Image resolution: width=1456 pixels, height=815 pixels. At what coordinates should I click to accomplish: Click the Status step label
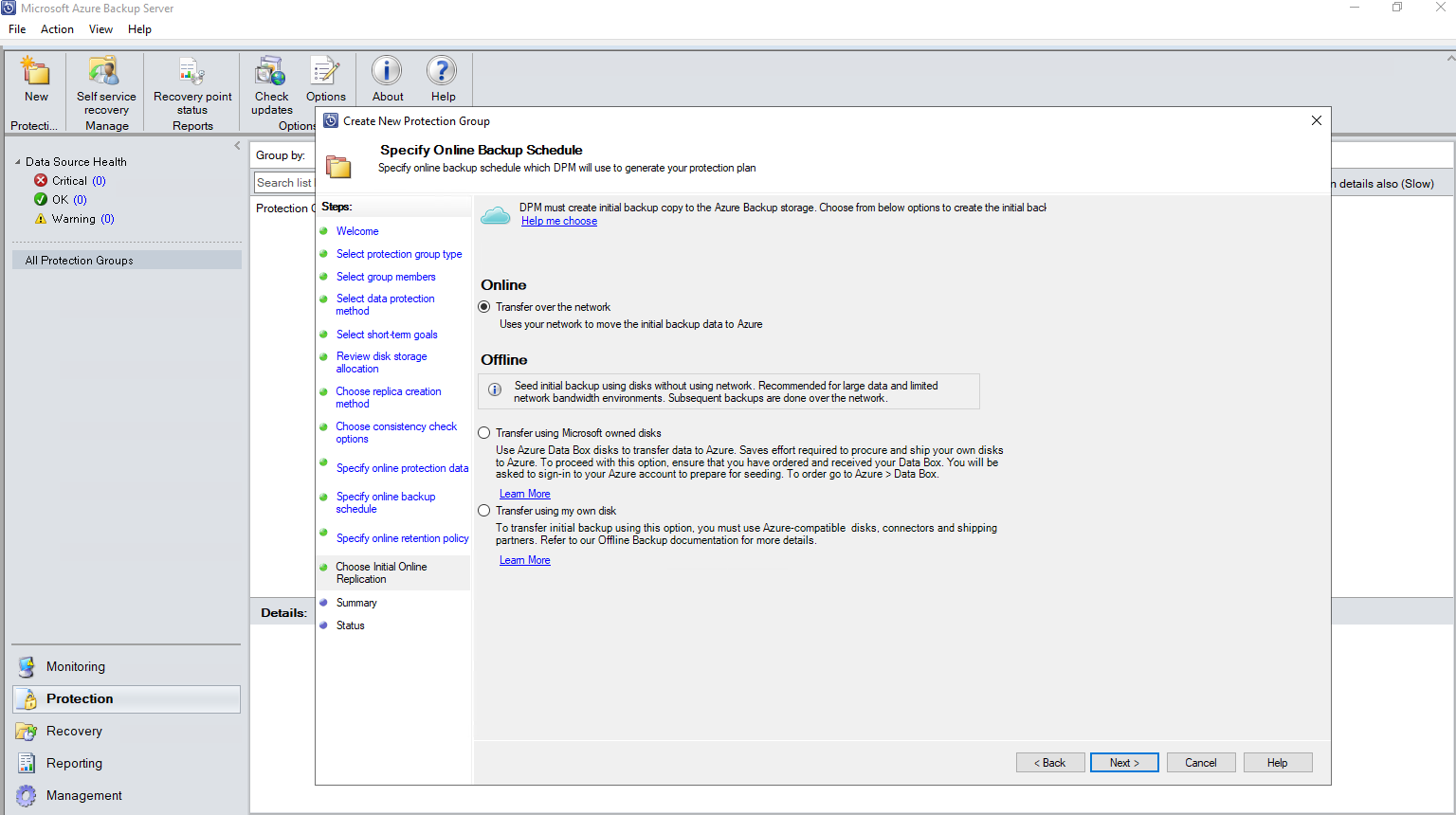[x=350, y=625]
